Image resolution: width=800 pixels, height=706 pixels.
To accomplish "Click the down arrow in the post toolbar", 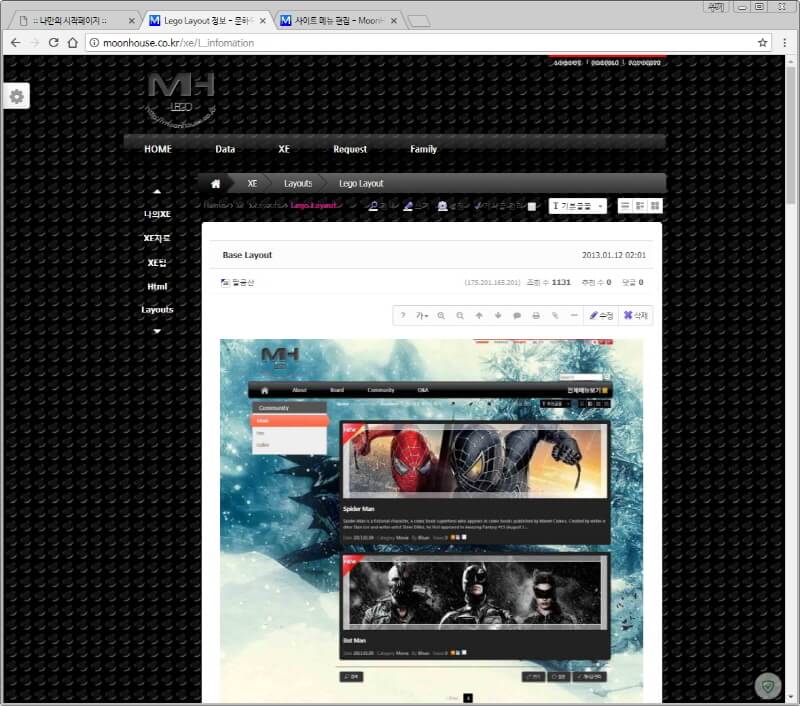I will pos(497,316).
